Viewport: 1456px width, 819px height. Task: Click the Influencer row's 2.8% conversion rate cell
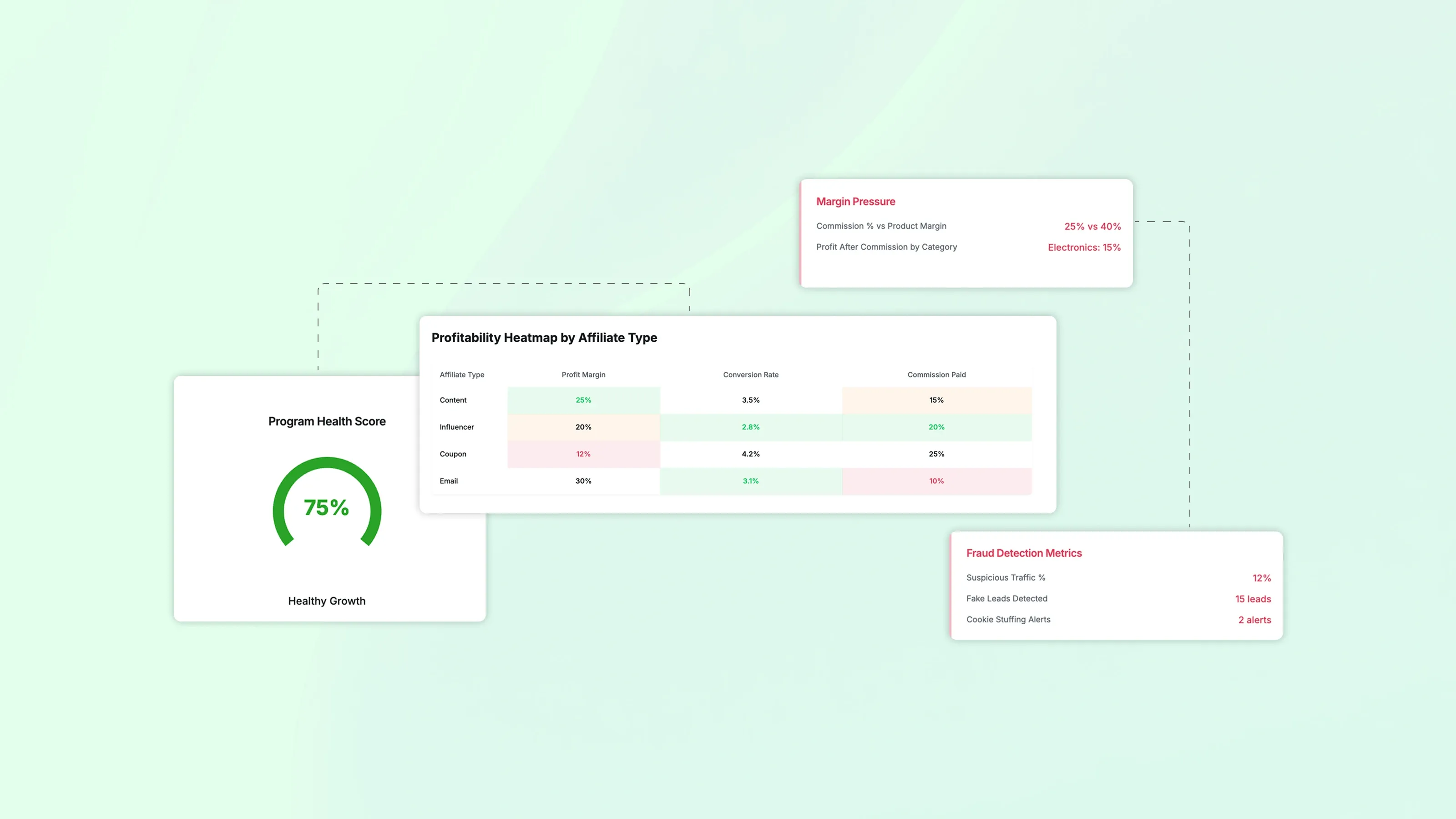(751, 427)
